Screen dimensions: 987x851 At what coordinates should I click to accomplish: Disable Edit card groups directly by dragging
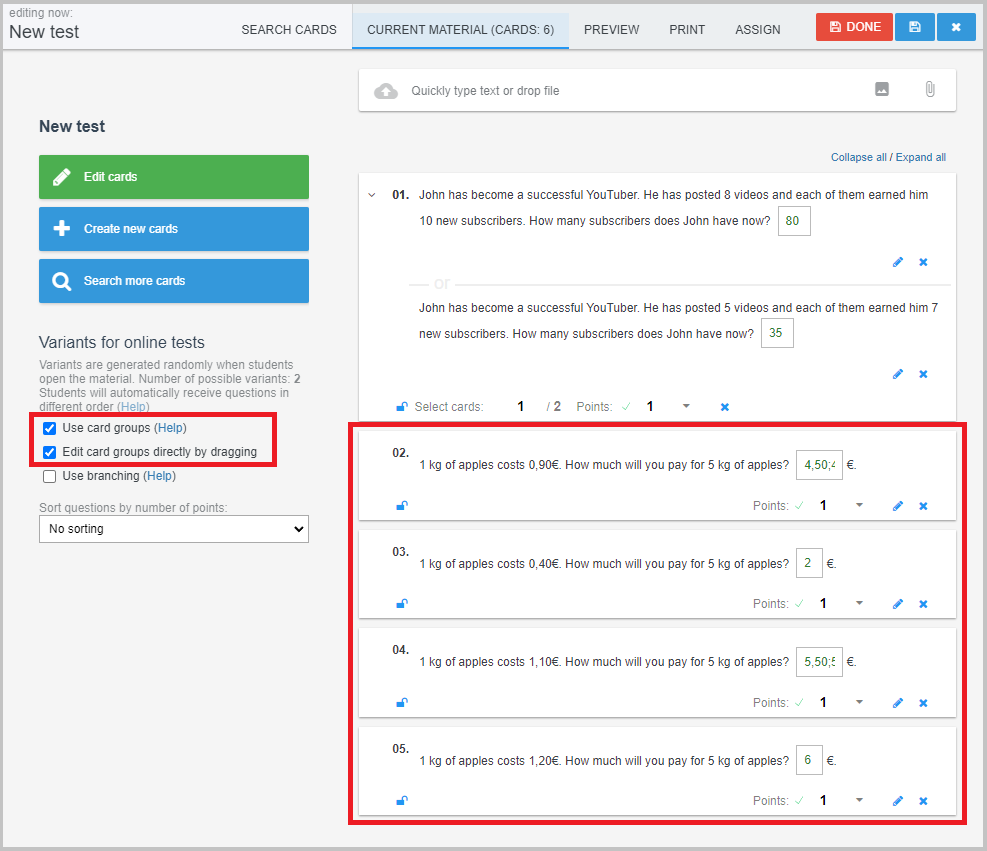coord(50,452)
